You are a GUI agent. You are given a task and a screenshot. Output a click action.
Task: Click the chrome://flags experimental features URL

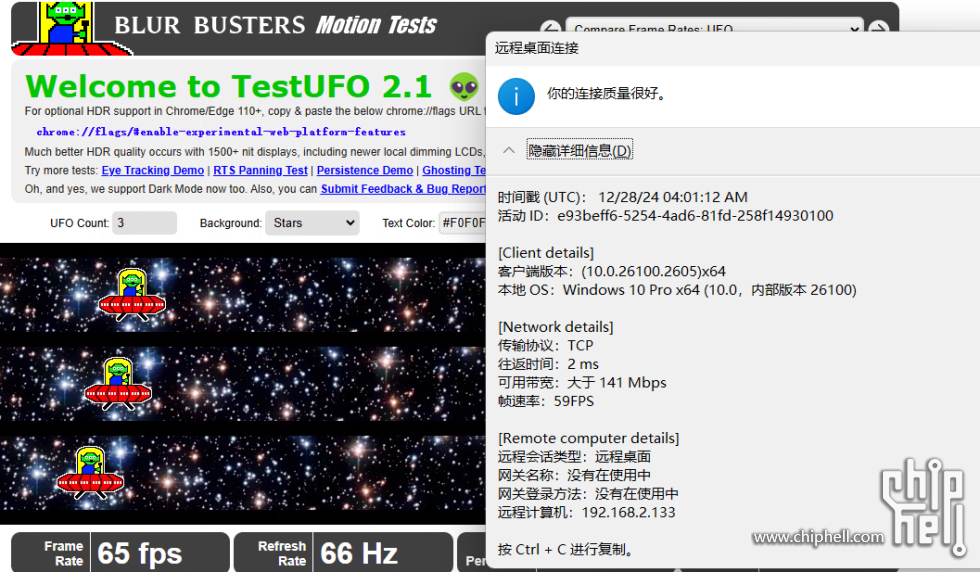[x=221, y=132]
